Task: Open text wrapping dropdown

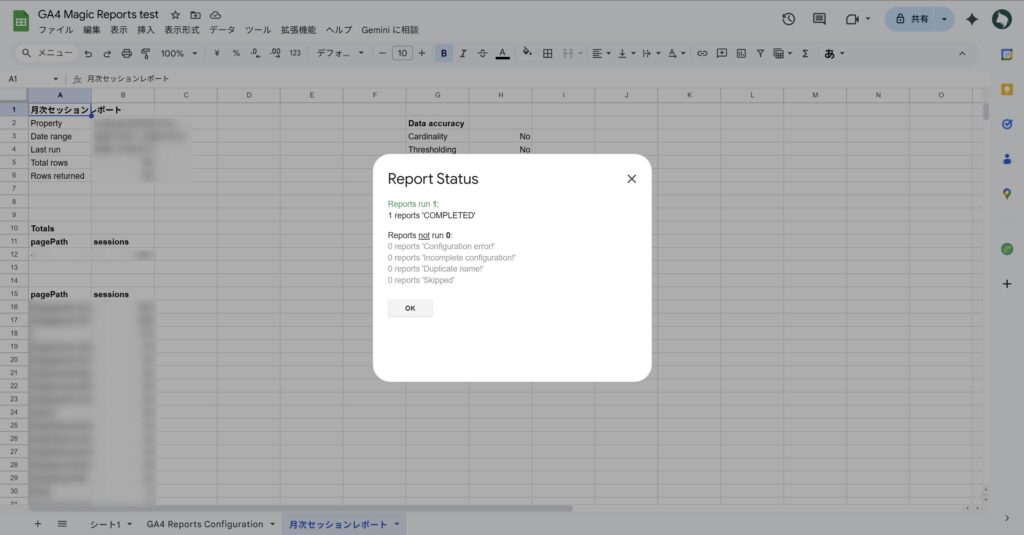Action: (650, 54)
